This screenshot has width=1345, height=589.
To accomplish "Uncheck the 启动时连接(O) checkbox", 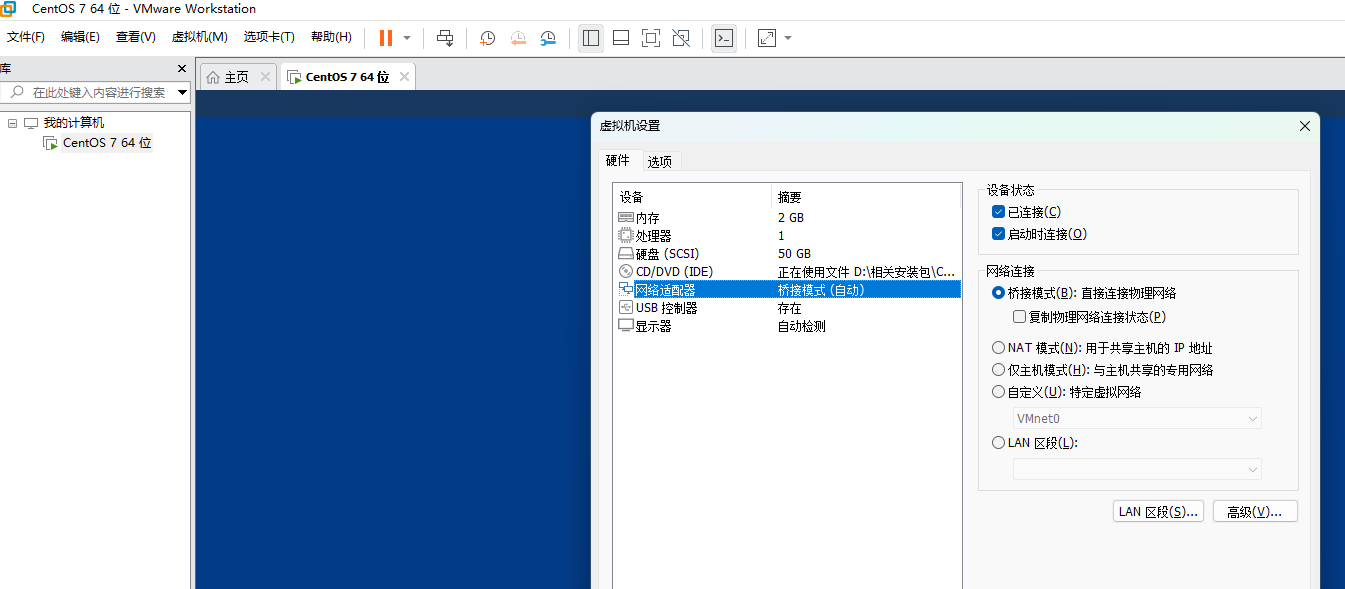I will [998, 234].
